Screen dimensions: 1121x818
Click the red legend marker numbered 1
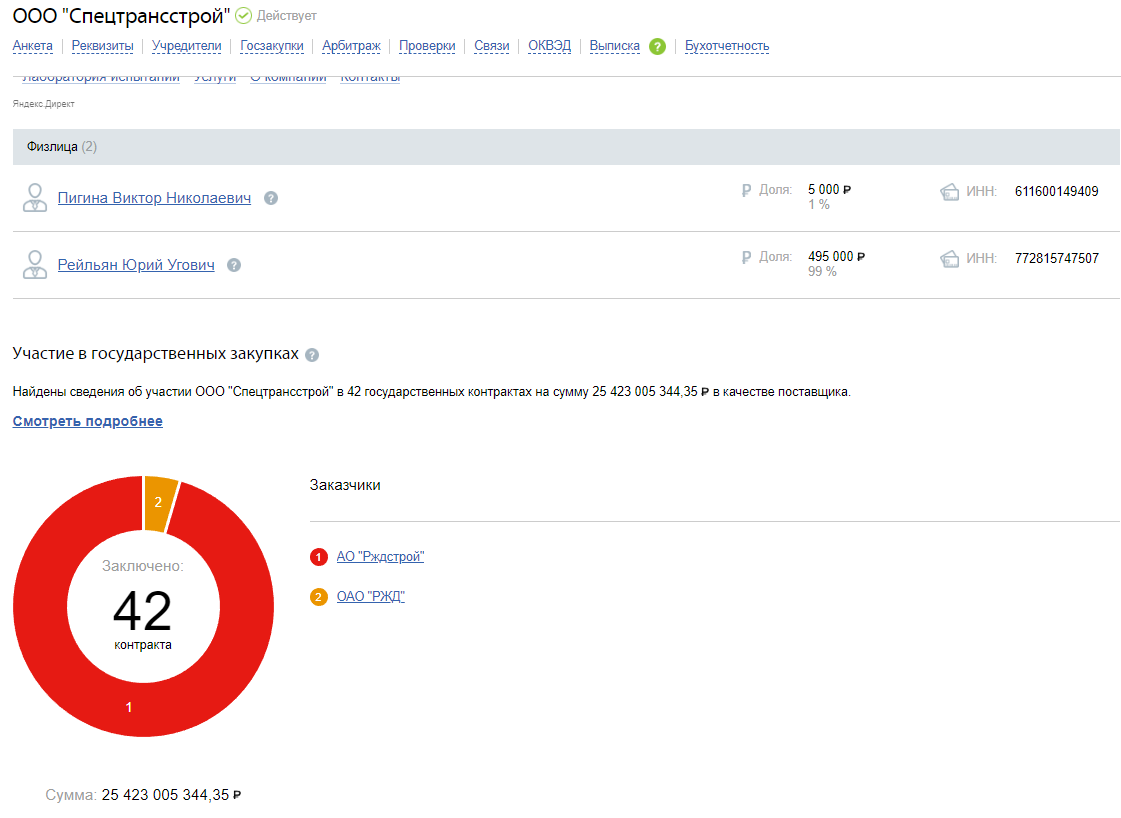click(x=319, y=557)
